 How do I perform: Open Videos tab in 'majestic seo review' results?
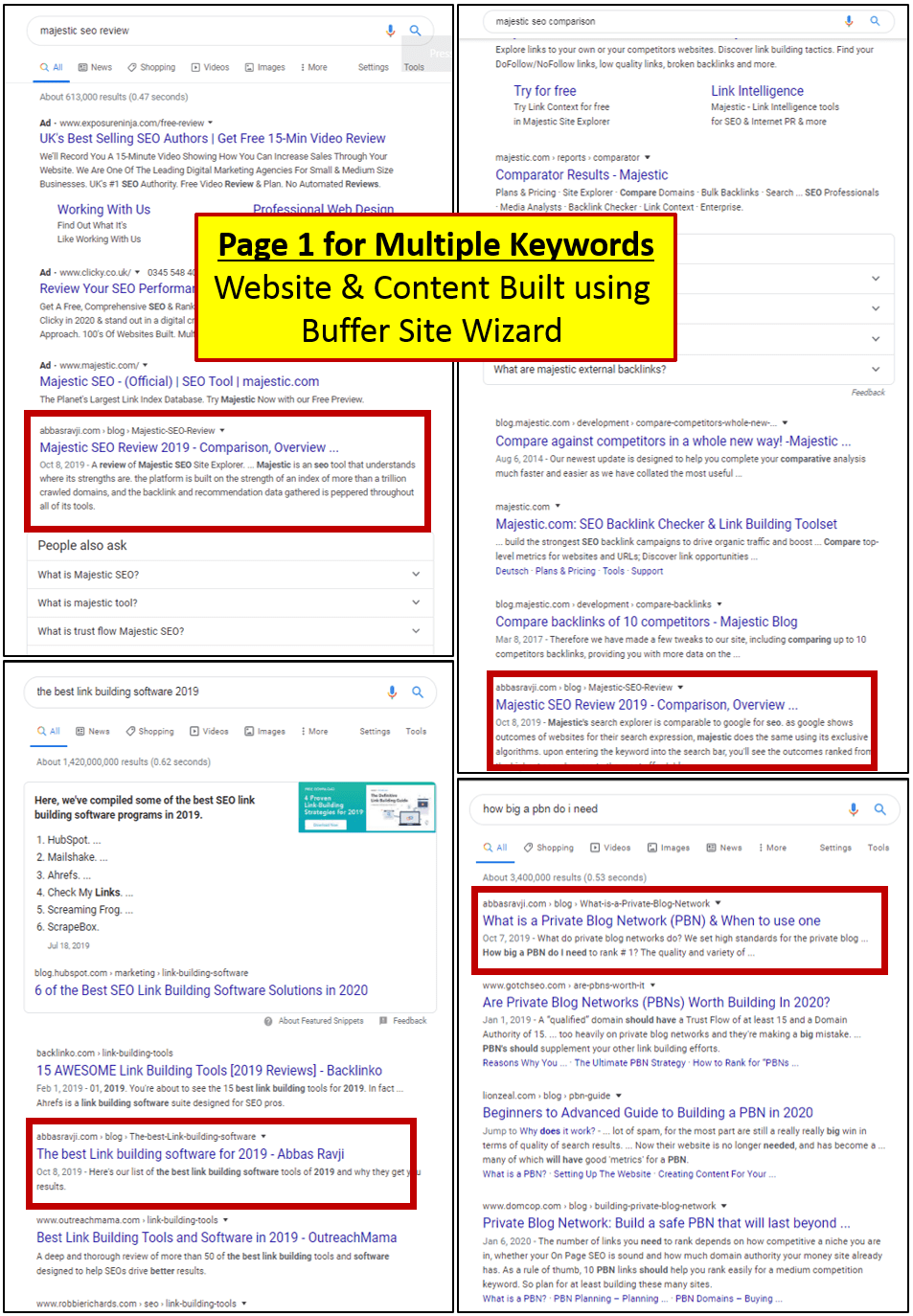210,67
